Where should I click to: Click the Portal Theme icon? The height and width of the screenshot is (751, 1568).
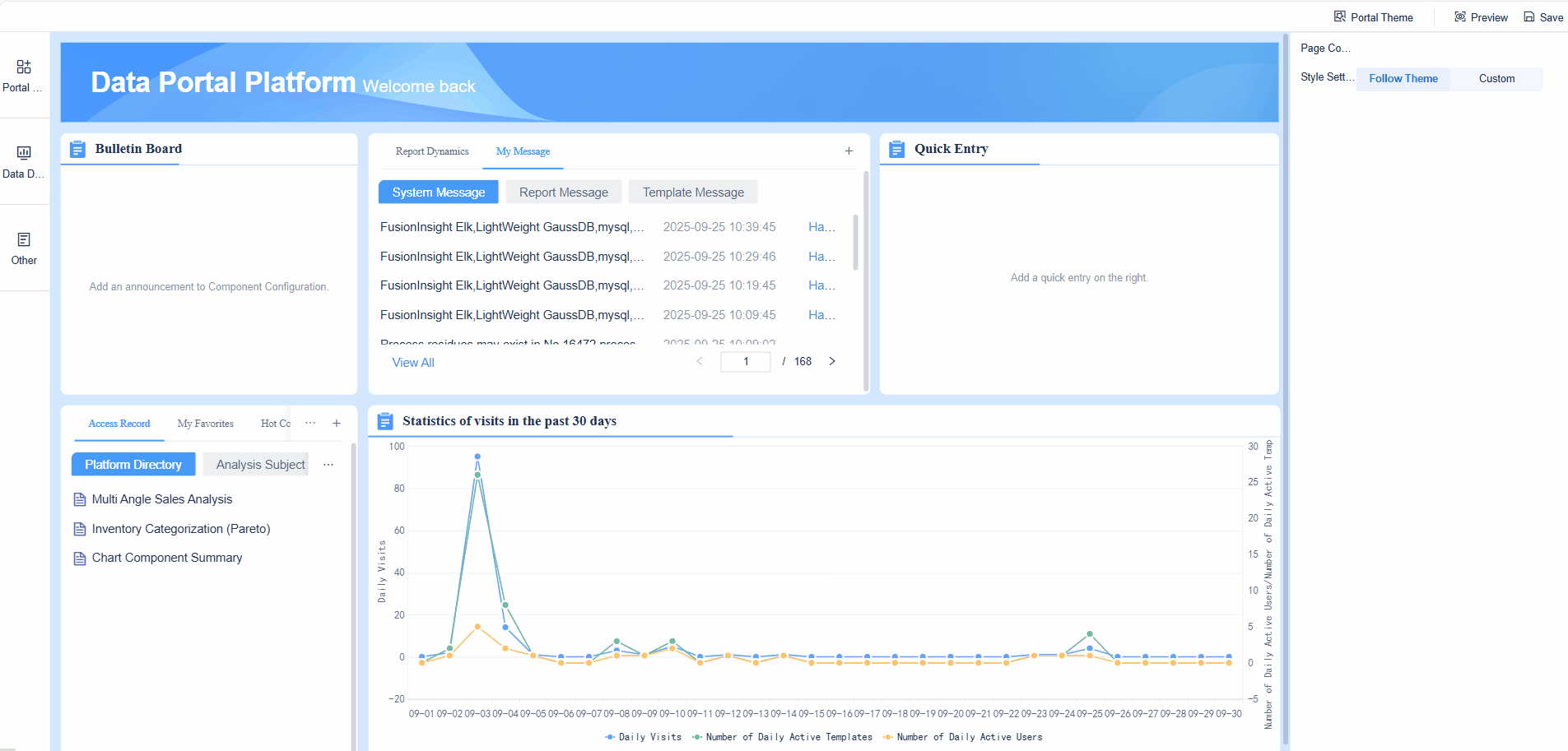coord(1340,16)
